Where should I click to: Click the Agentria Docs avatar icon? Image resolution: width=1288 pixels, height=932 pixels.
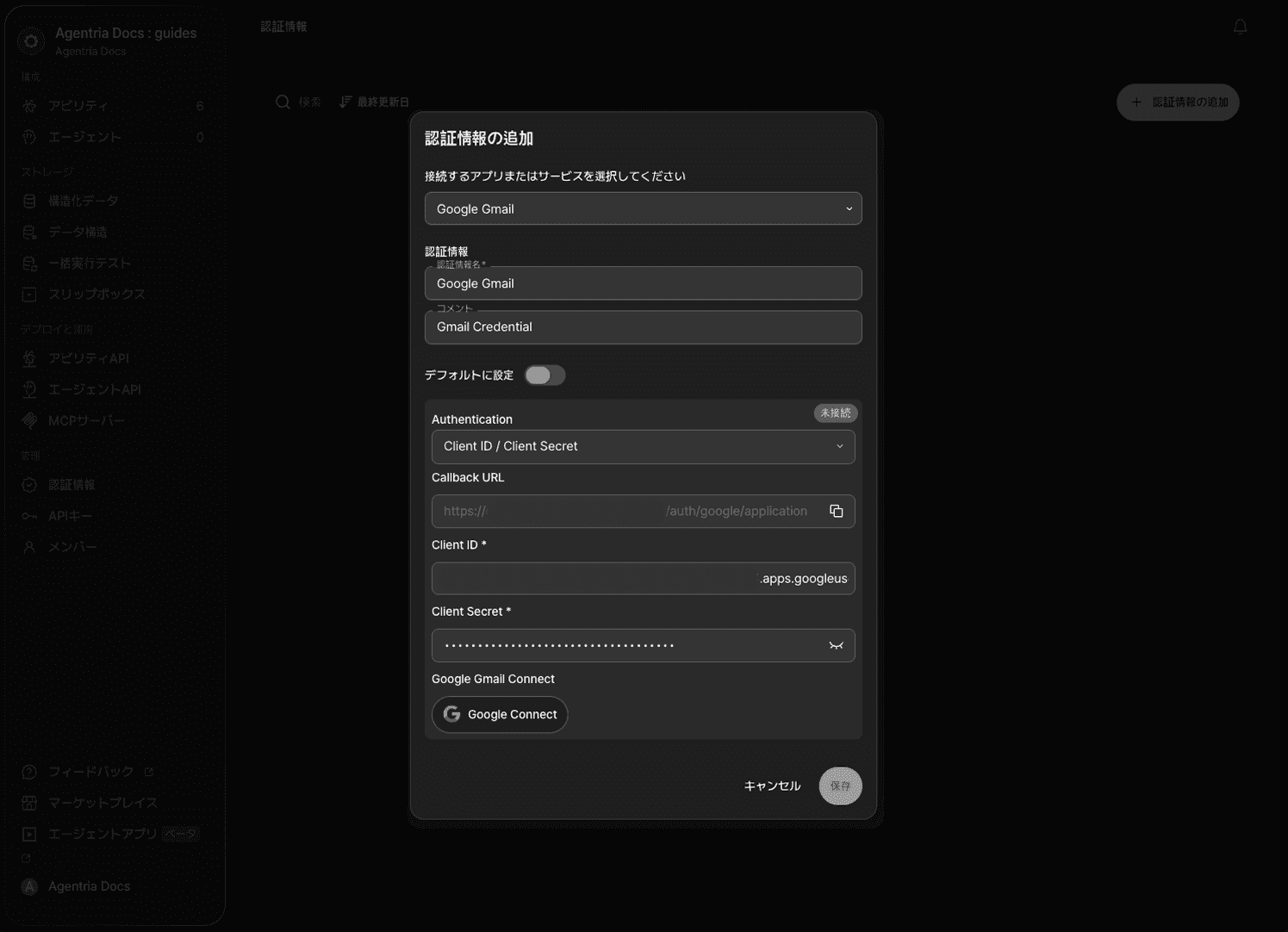[29, 886]
